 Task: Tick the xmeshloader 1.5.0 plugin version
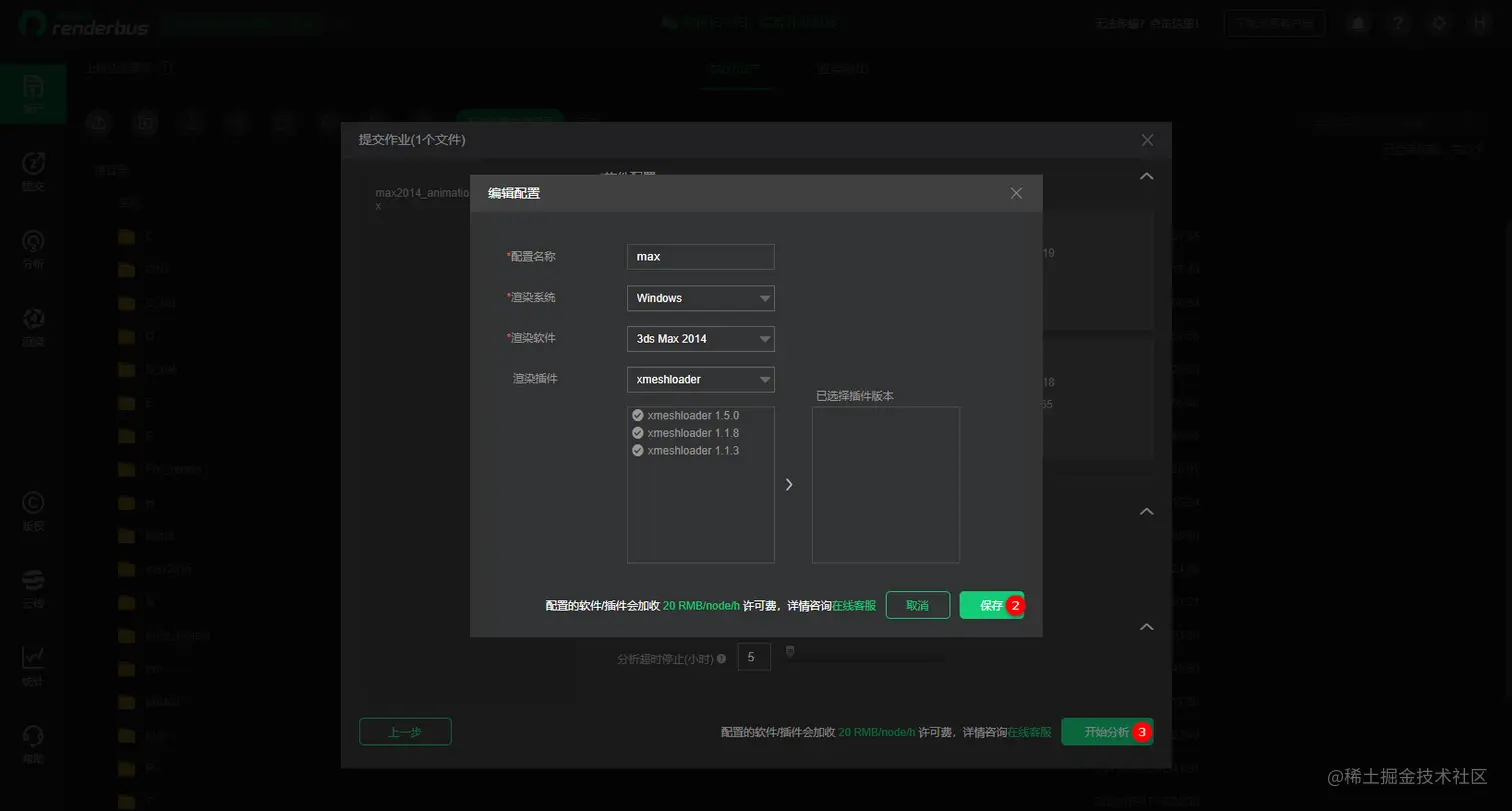[638, 415]
